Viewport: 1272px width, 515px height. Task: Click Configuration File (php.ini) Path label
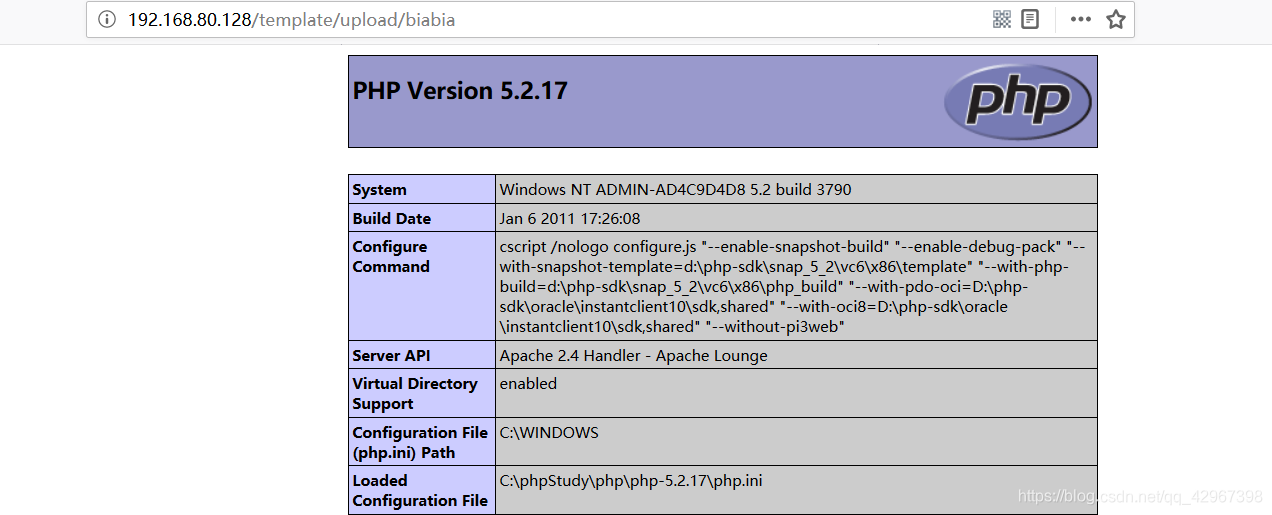[x=420, y=442]
